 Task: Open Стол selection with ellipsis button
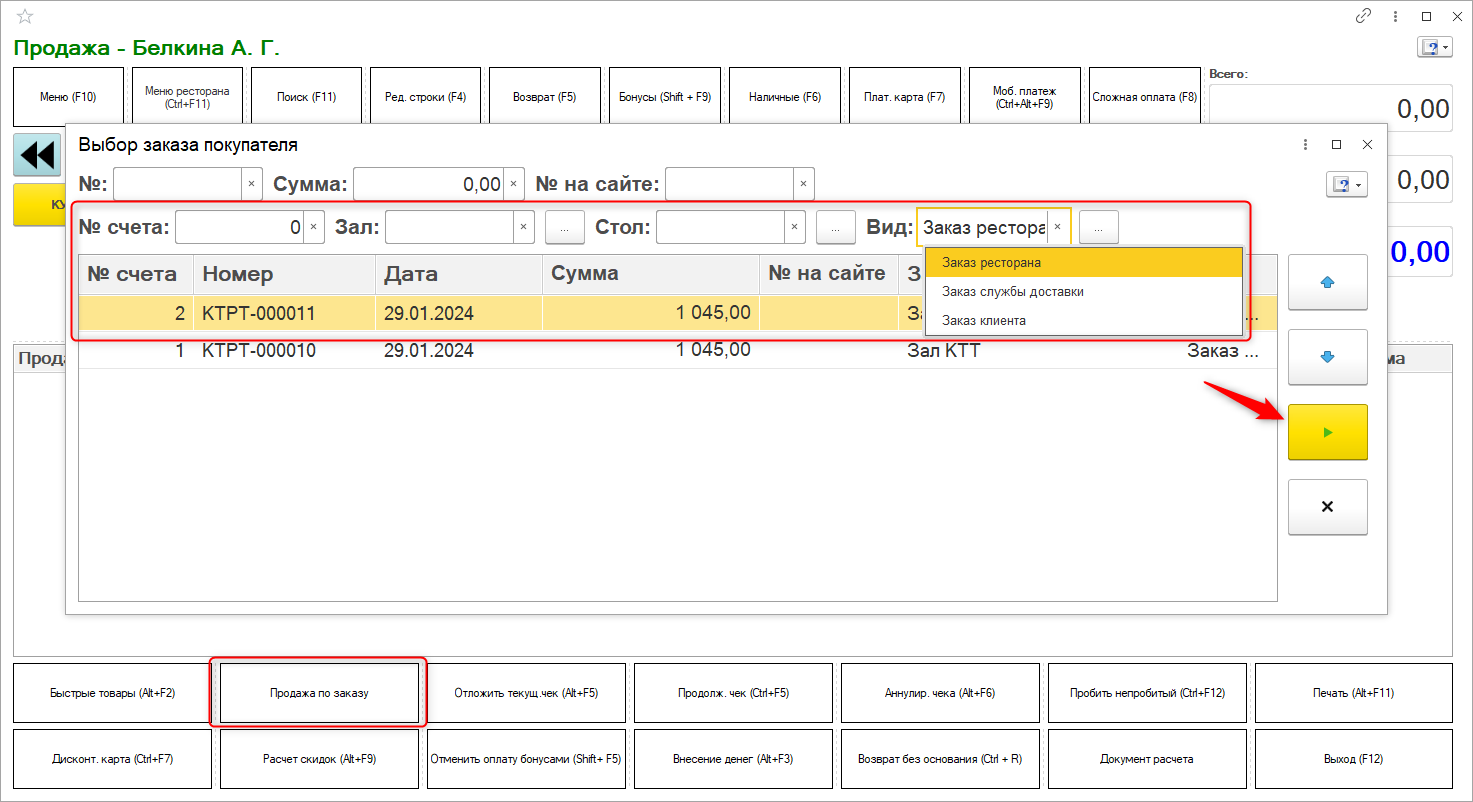(x=835, y=228)
